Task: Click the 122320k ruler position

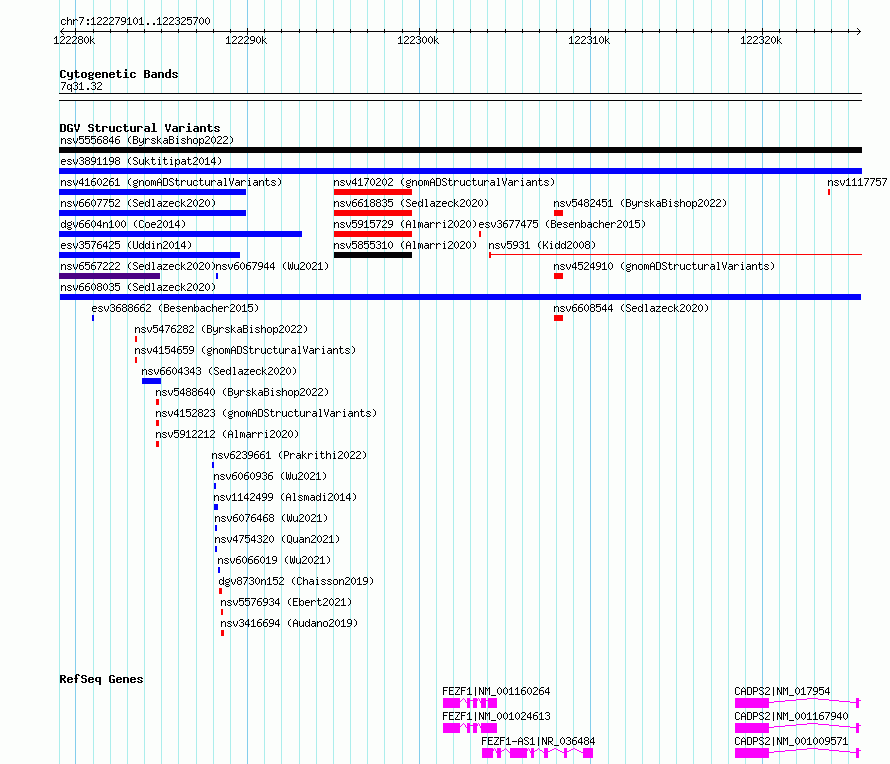Action: point(761,40)
